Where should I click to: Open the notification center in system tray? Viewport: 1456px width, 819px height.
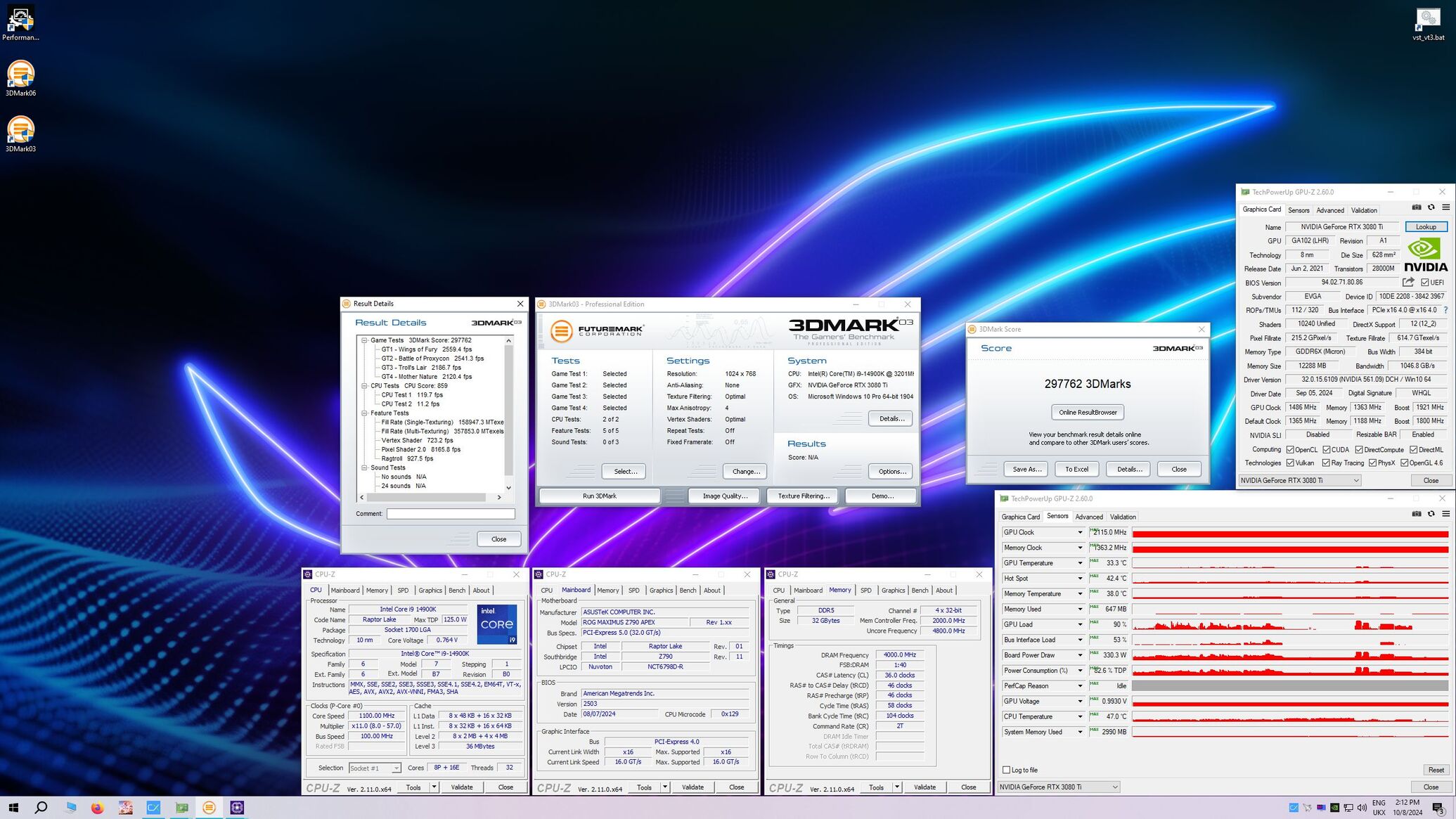1438,808
